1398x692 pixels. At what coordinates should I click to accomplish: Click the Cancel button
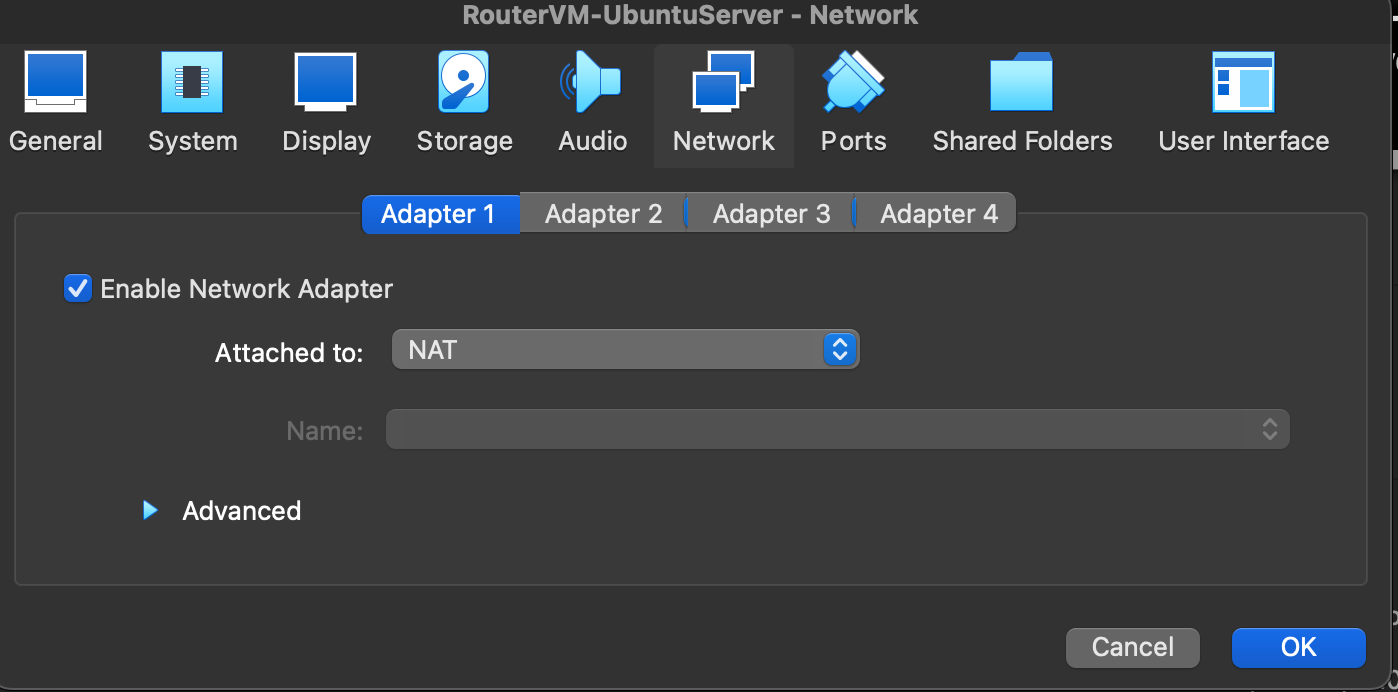click(x=1133, y=647)
